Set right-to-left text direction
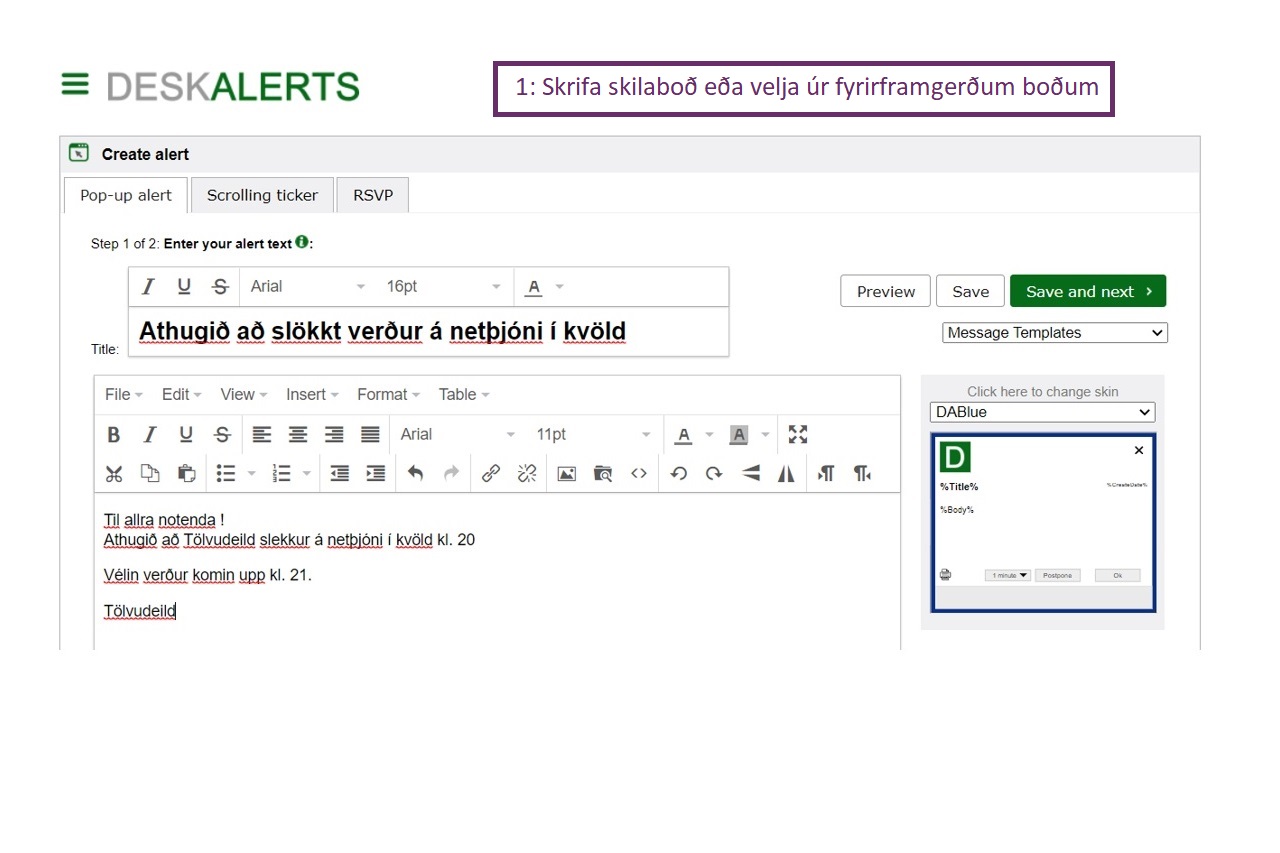The image size is (1280, 853). pyautogui.click(x=862, y=474)
